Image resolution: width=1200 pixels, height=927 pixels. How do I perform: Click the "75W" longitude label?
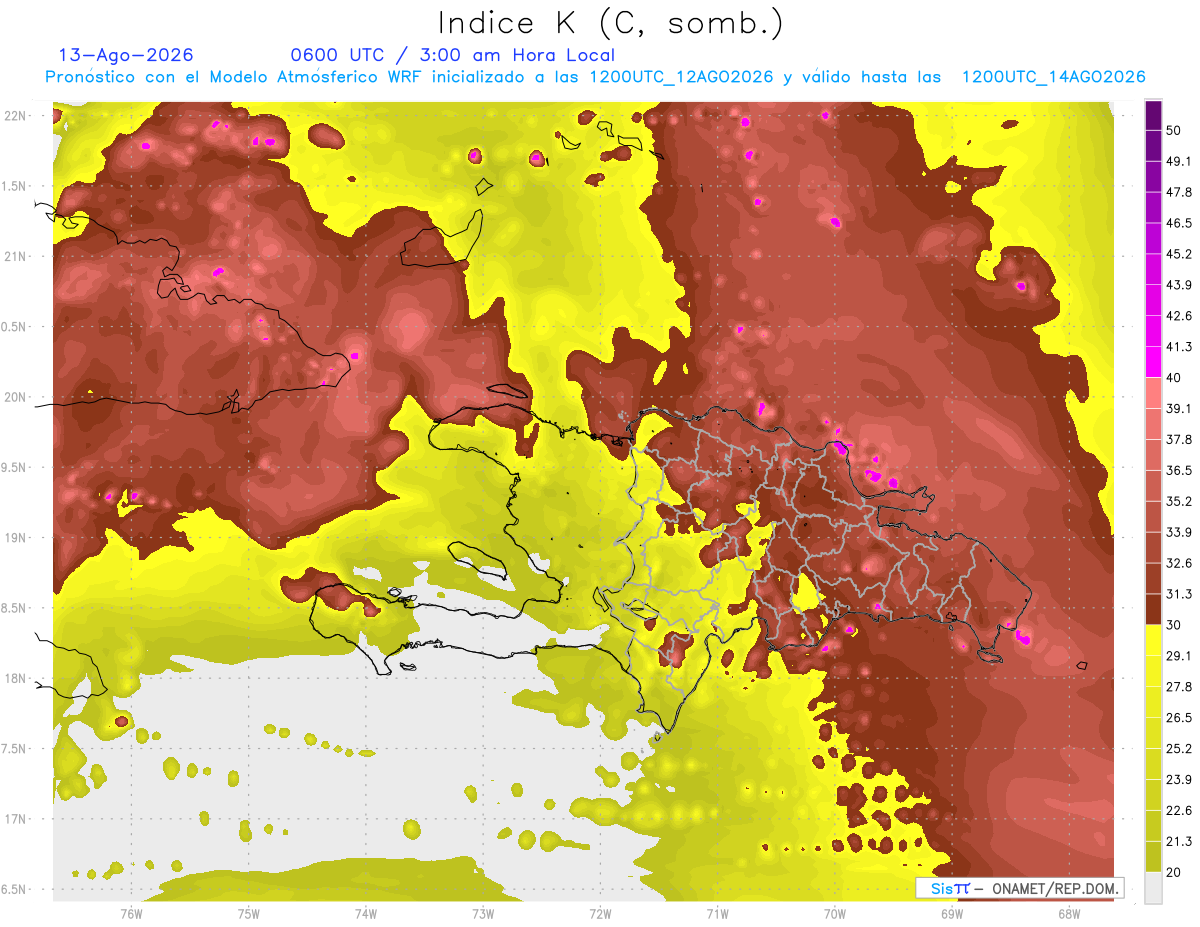tap(249, 914)
